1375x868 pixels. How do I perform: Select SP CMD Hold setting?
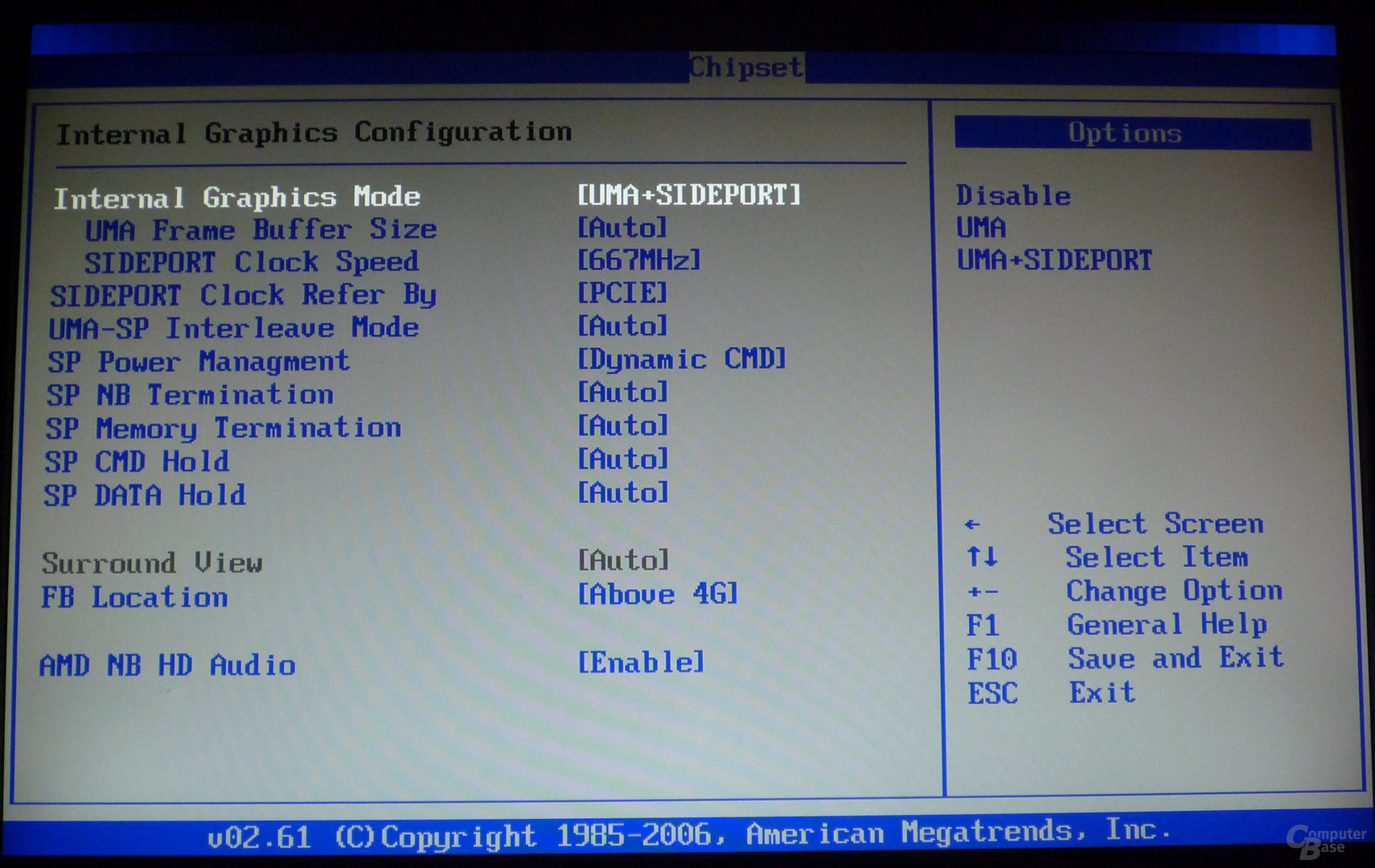tap(137, 461)
